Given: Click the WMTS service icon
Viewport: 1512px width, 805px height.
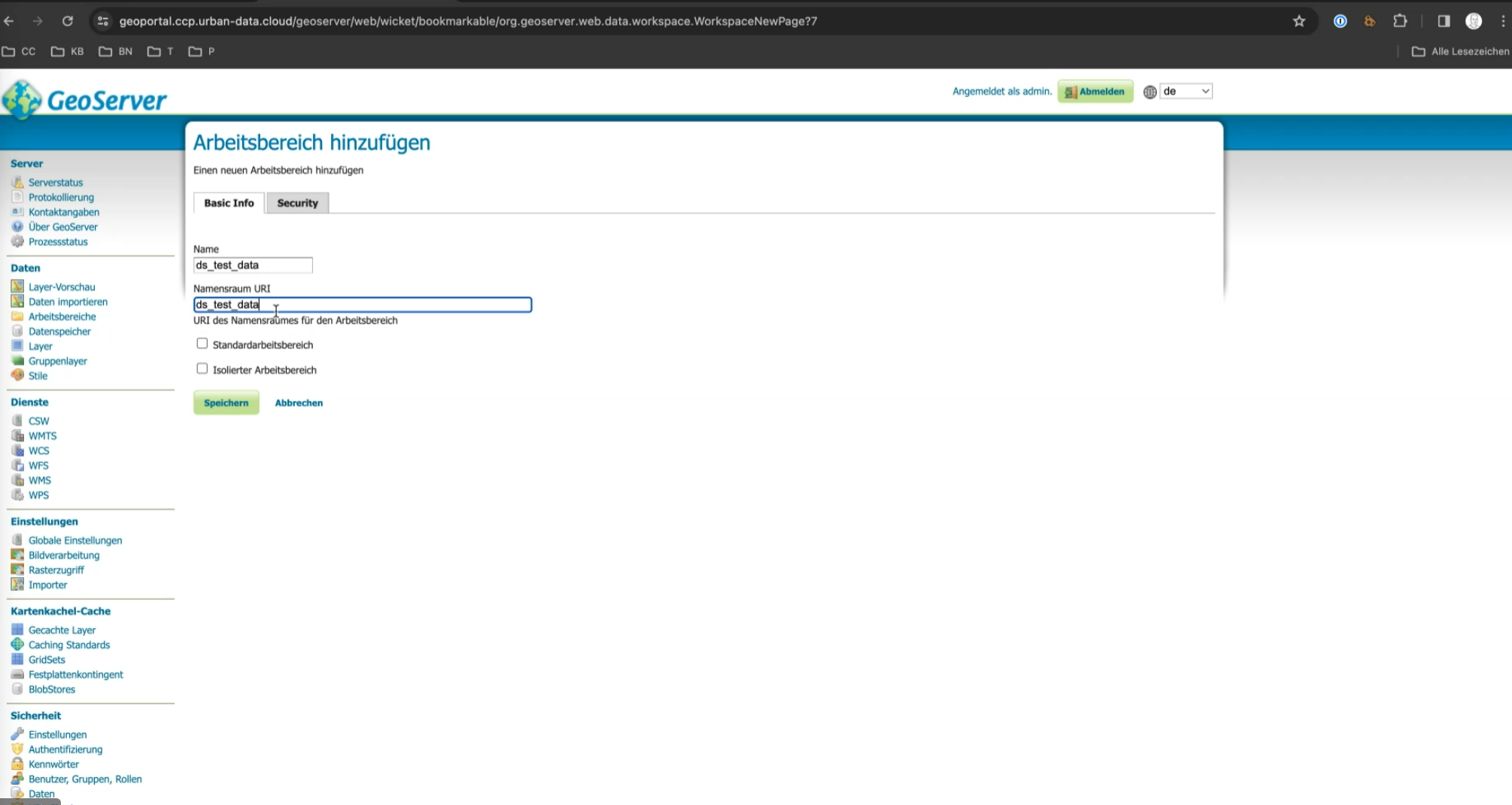Looking at the screenshot, I should click(17, 436).
